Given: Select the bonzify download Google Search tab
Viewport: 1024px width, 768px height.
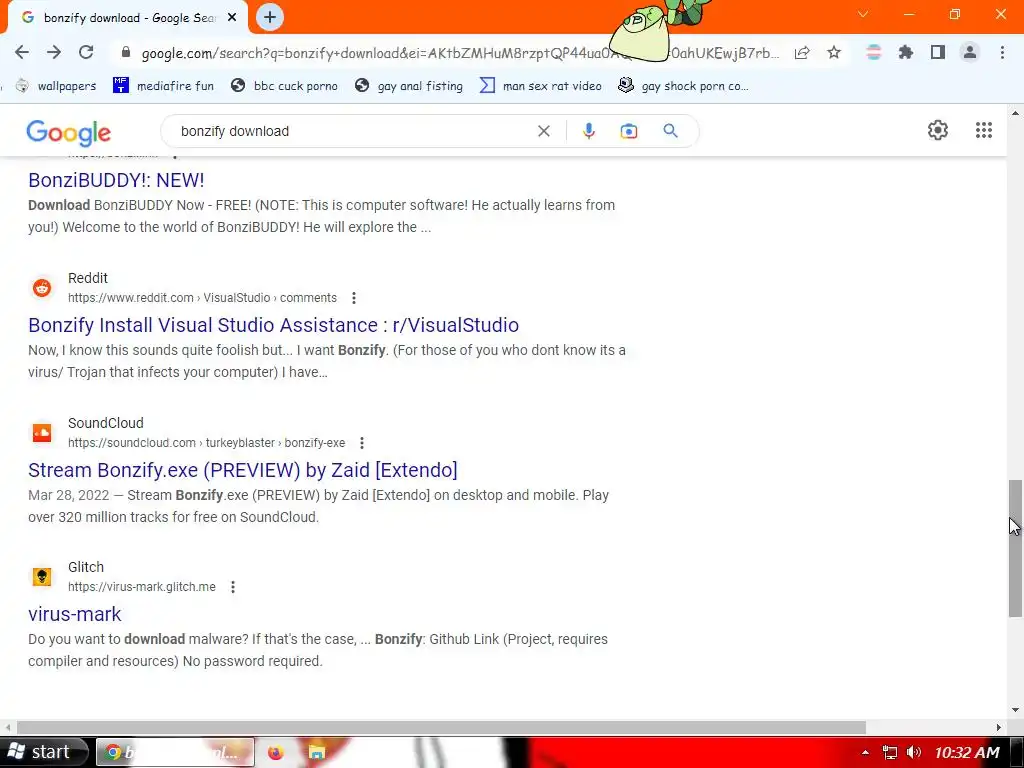Looking at the screenshot, I should [127, 18].
